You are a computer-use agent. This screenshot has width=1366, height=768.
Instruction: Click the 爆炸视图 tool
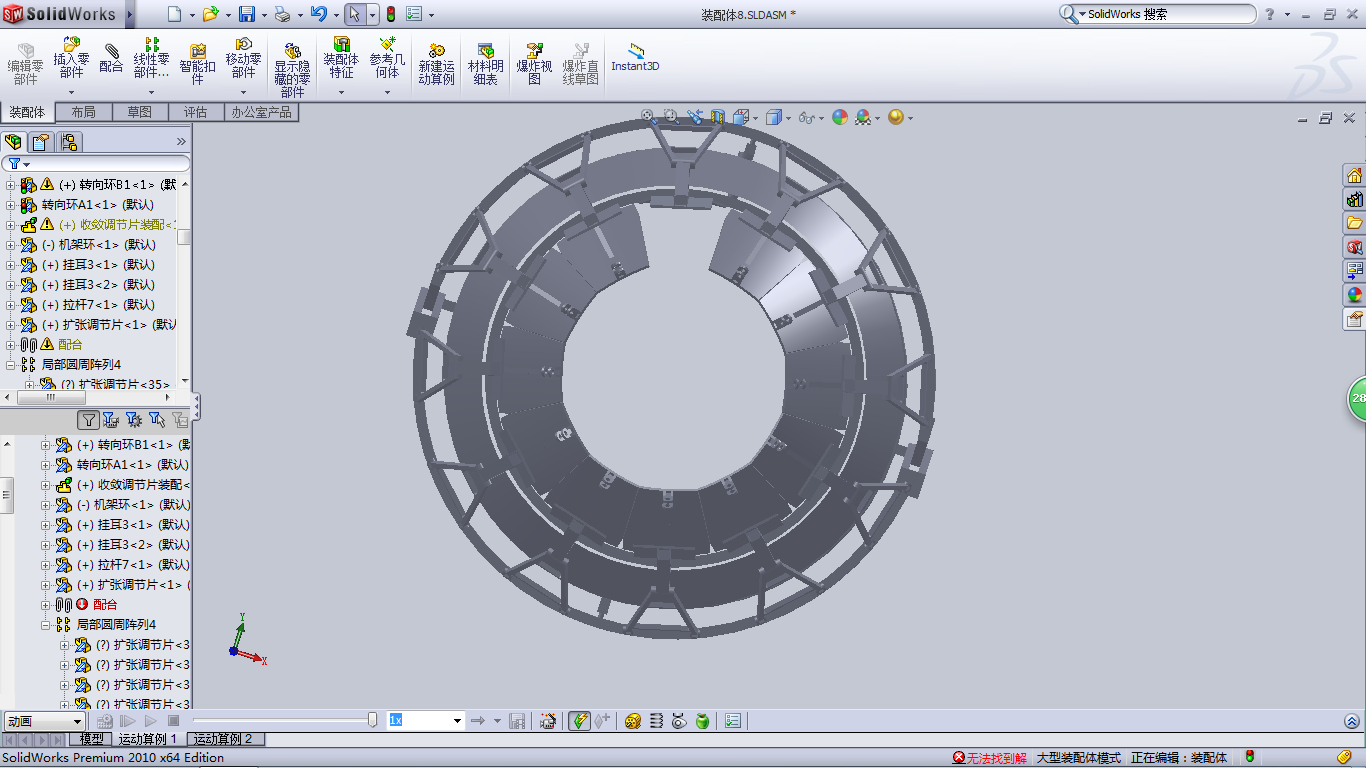pyautogui.click(x=534, y=64)
